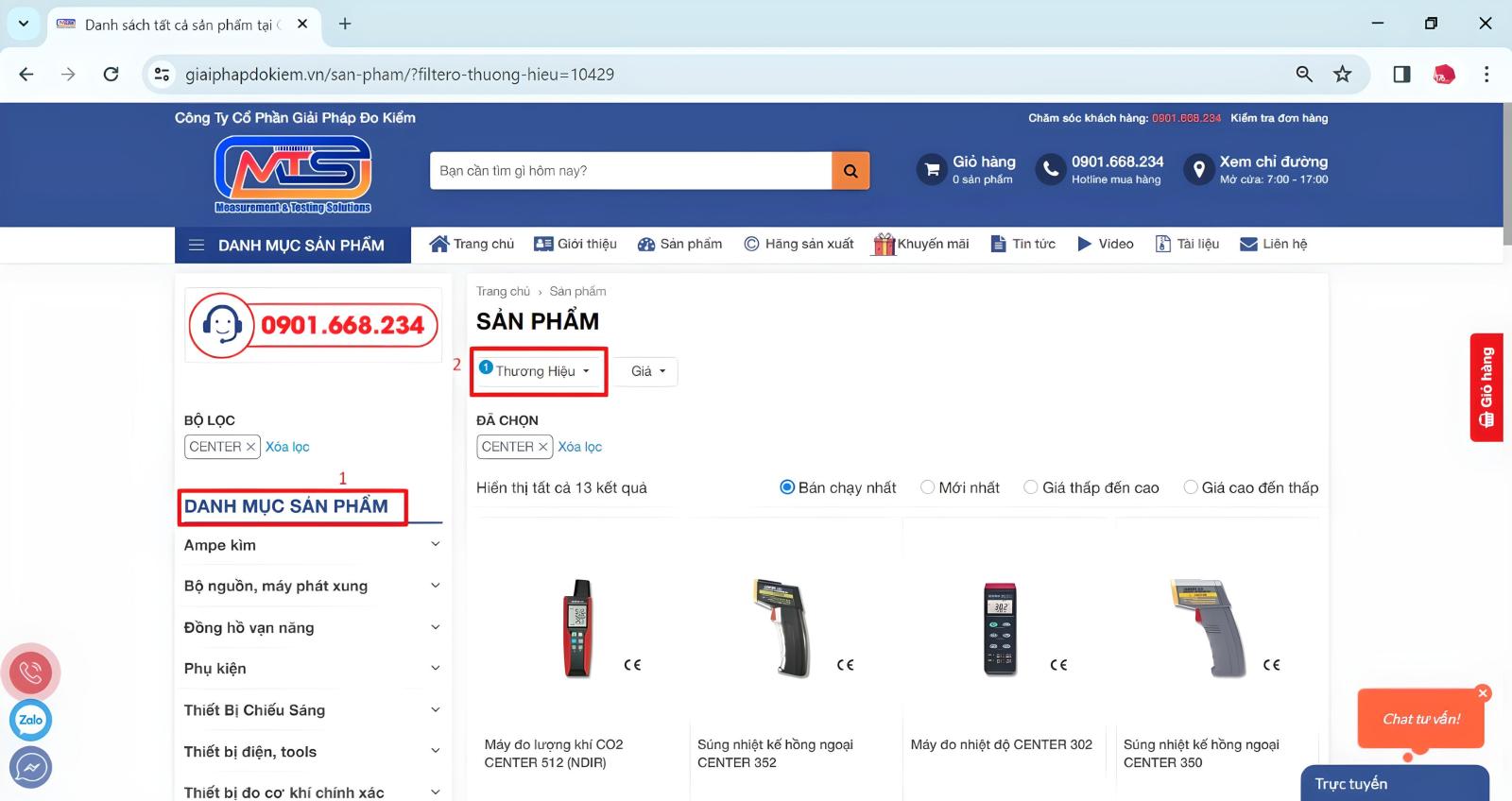Click the product search input field
The width and height of the screenshot is (1512, 801).
630,171
